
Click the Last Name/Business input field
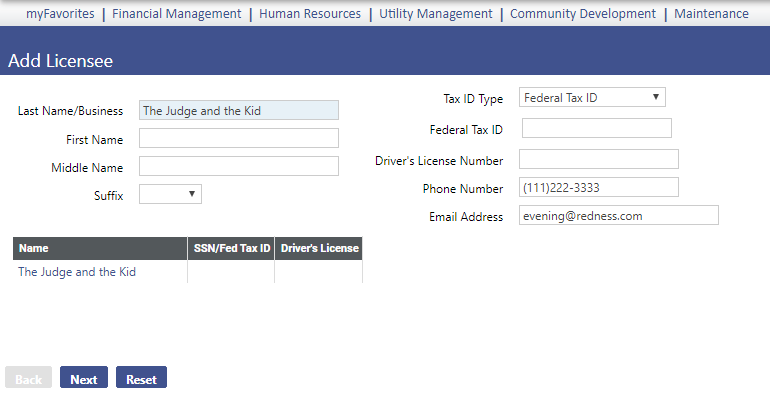238,111
